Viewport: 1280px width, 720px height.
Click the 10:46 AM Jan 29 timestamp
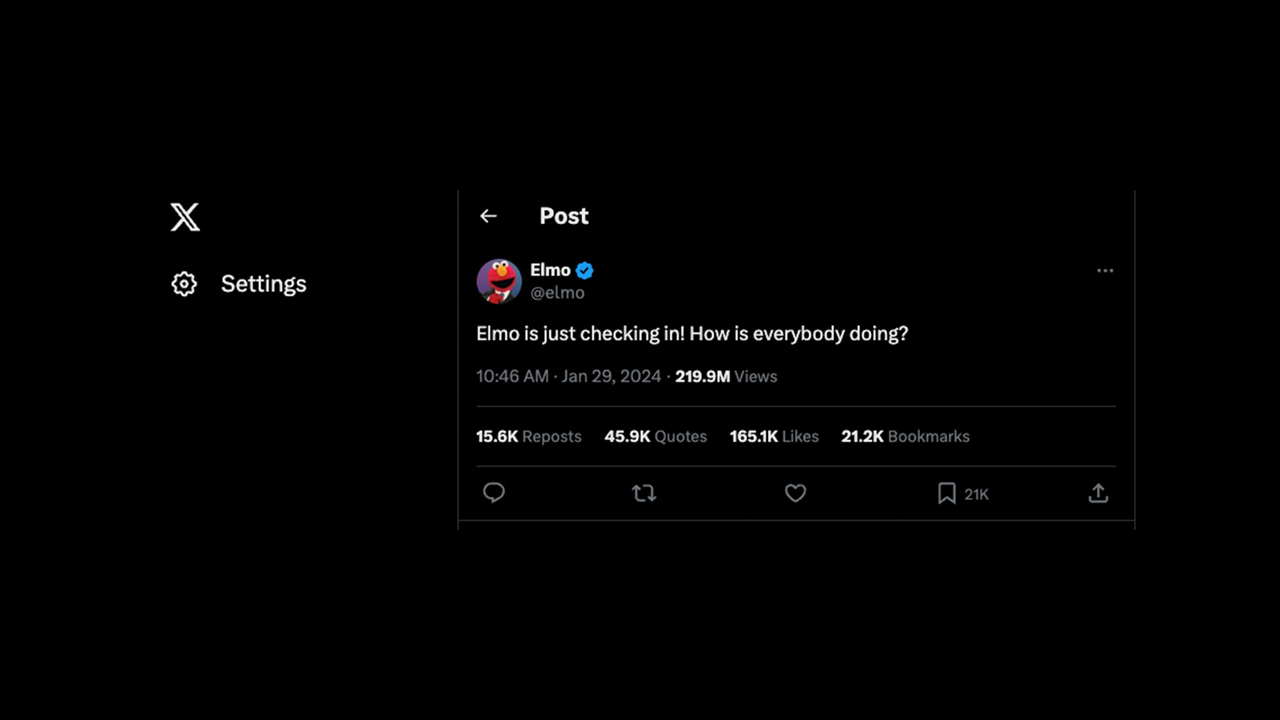click(x=568, y=376)
